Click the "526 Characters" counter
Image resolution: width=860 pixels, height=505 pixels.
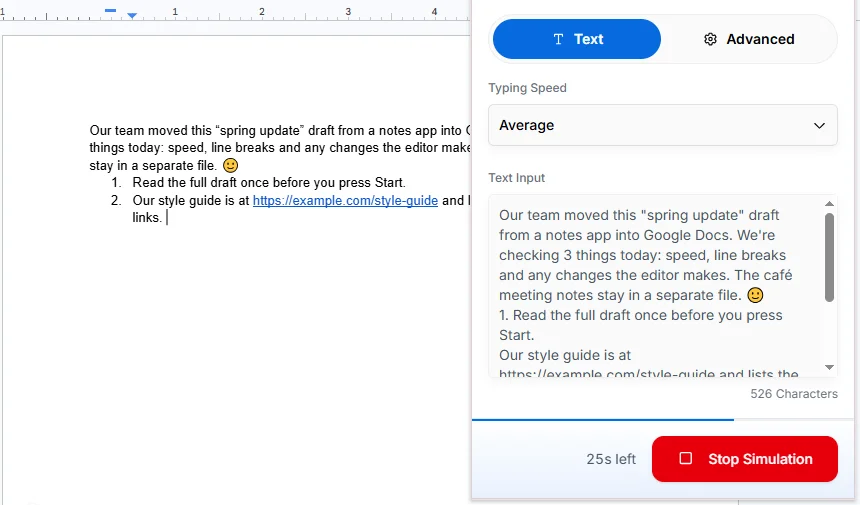[794, 394]
